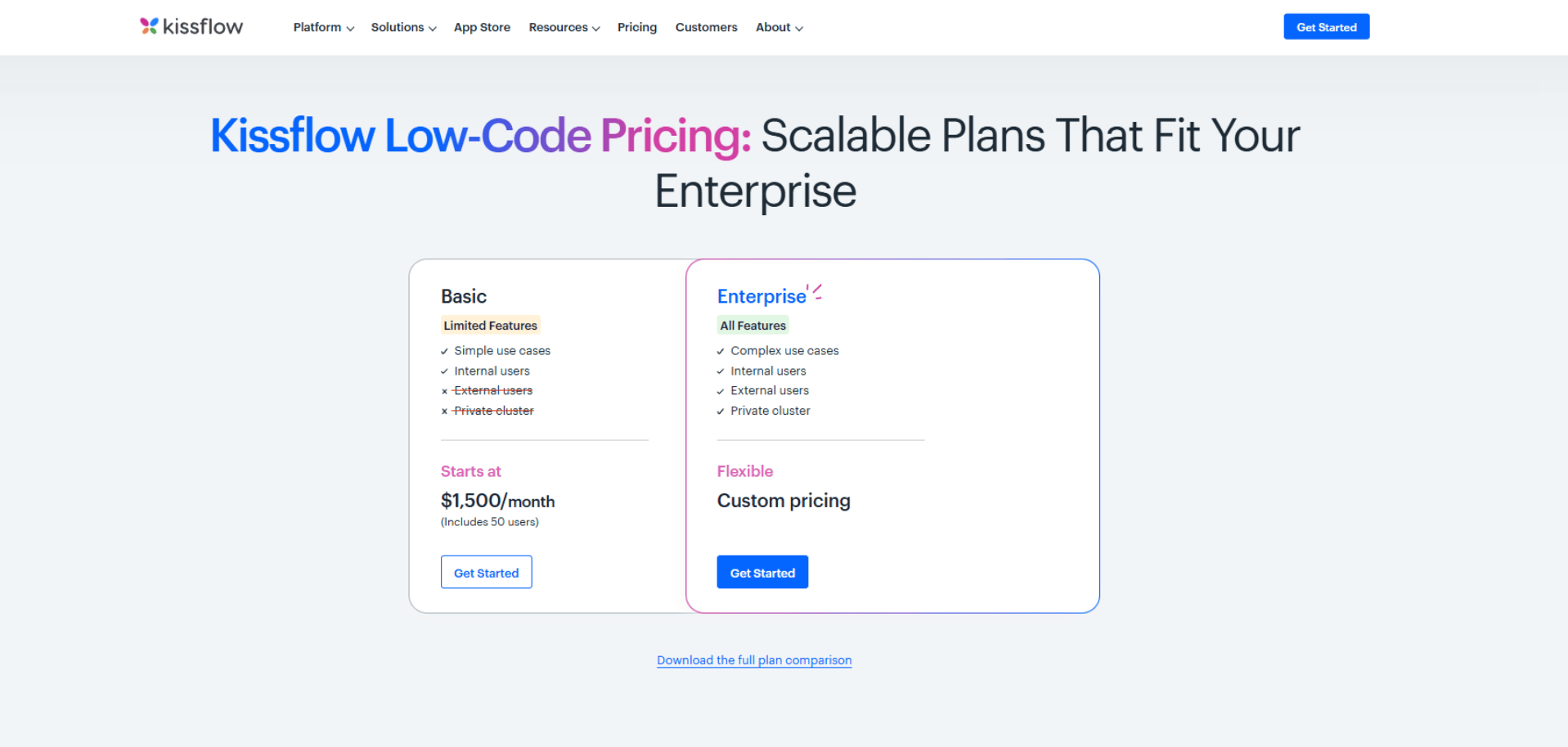Viewport: 1568px width, 747px height.
Task: Click Get Started under the Basic plan
Action: pyautogui.click(x=486, y=572)
